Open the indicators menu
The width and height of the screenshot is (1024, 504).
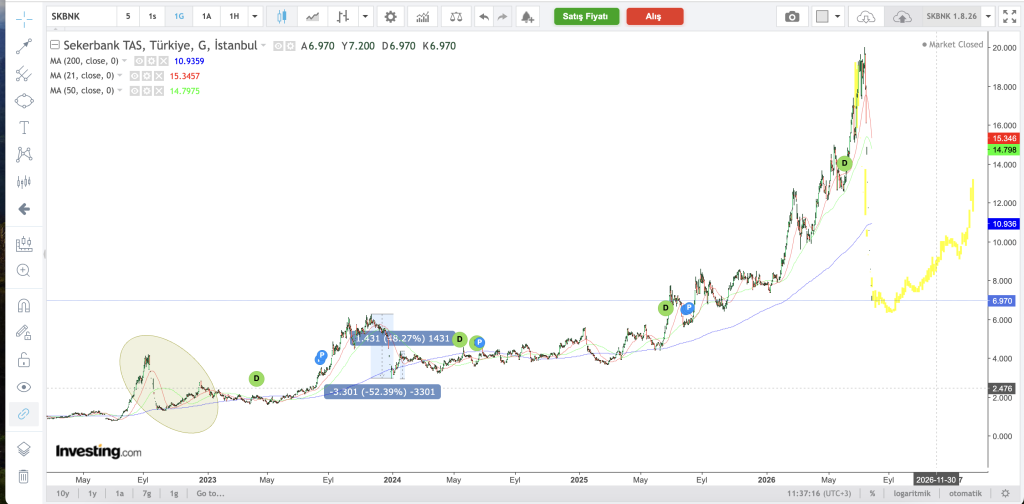click(423, 16)
